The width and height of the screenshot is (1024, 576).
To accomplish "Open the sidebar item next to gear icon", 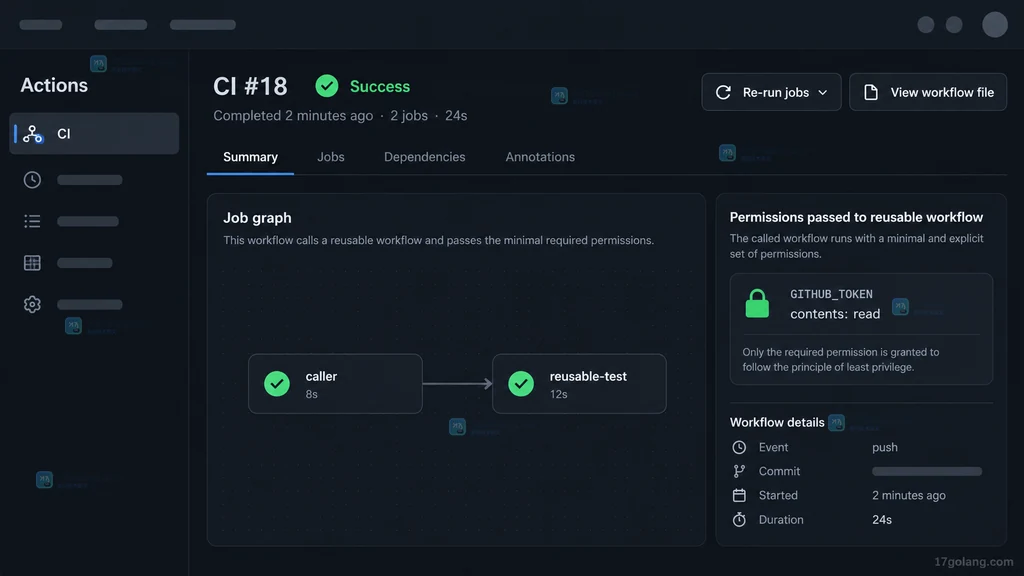I will tap(89, 304).
